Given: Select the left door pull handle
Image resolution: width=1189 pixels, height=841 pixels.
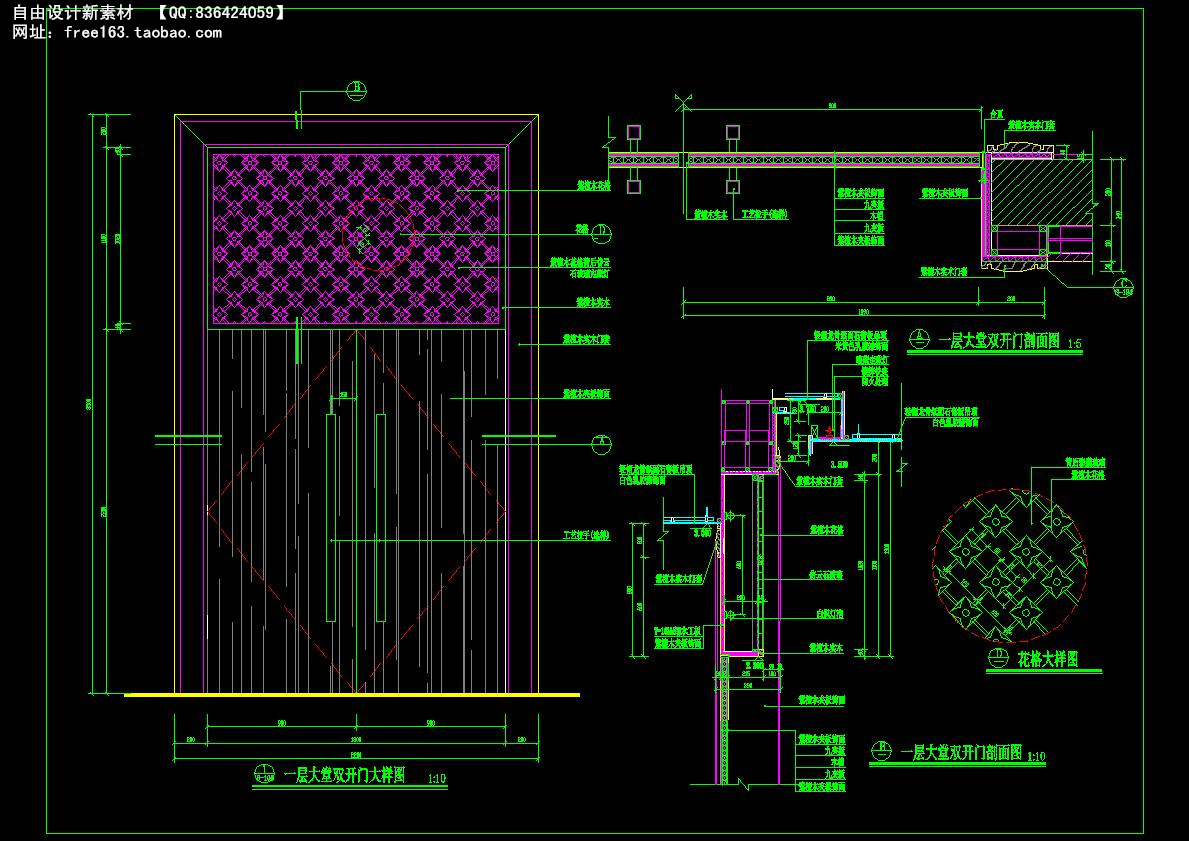Looking at the screenshot, I should [x=331, y=518].
